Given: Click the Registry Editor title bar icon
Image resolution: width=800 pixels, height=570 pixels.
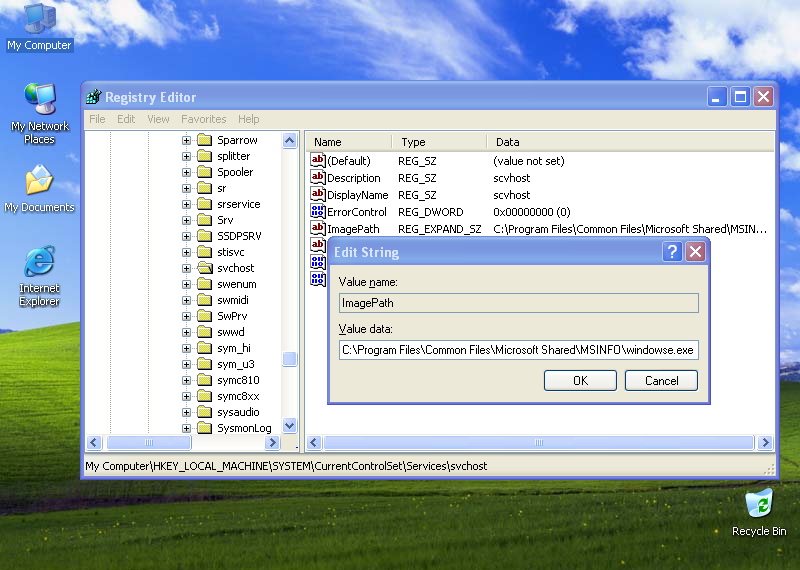Looking at the screenshot, I should [x=93, y=96].
